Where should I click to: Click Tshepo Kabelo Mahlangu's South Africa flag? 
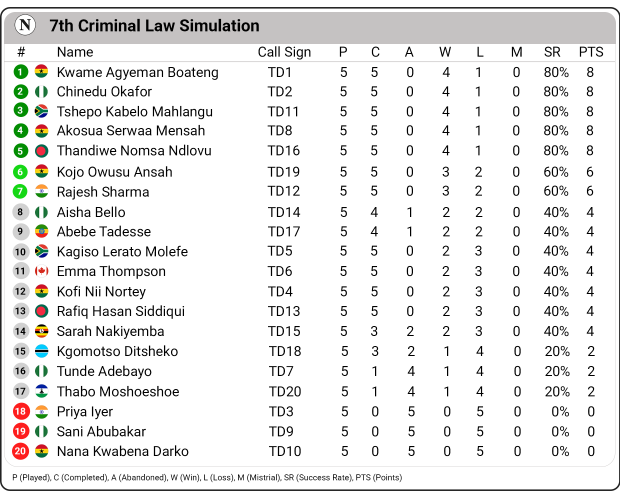click(42, 111)
